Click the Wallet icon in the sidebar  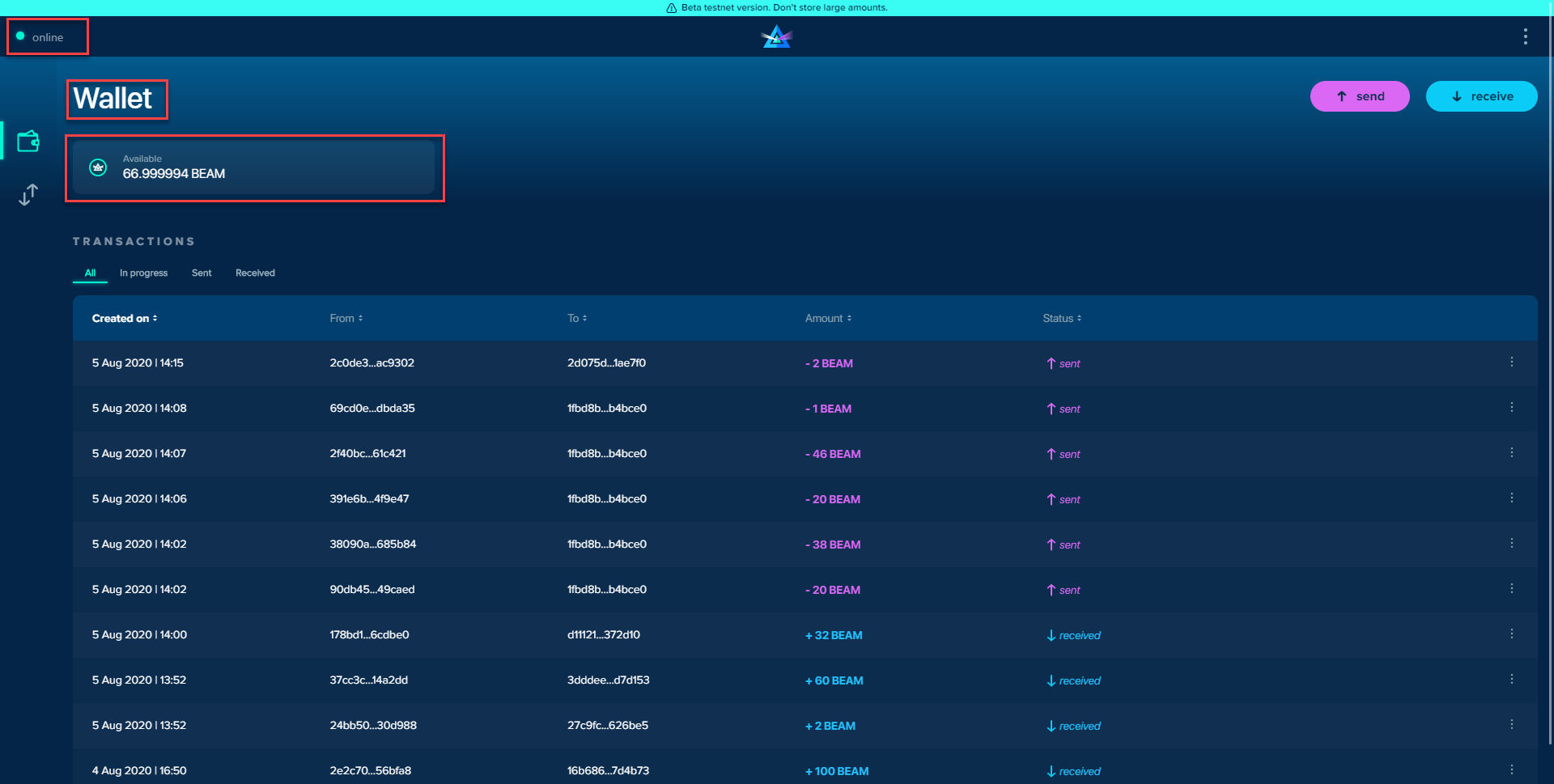click(28, 142)
